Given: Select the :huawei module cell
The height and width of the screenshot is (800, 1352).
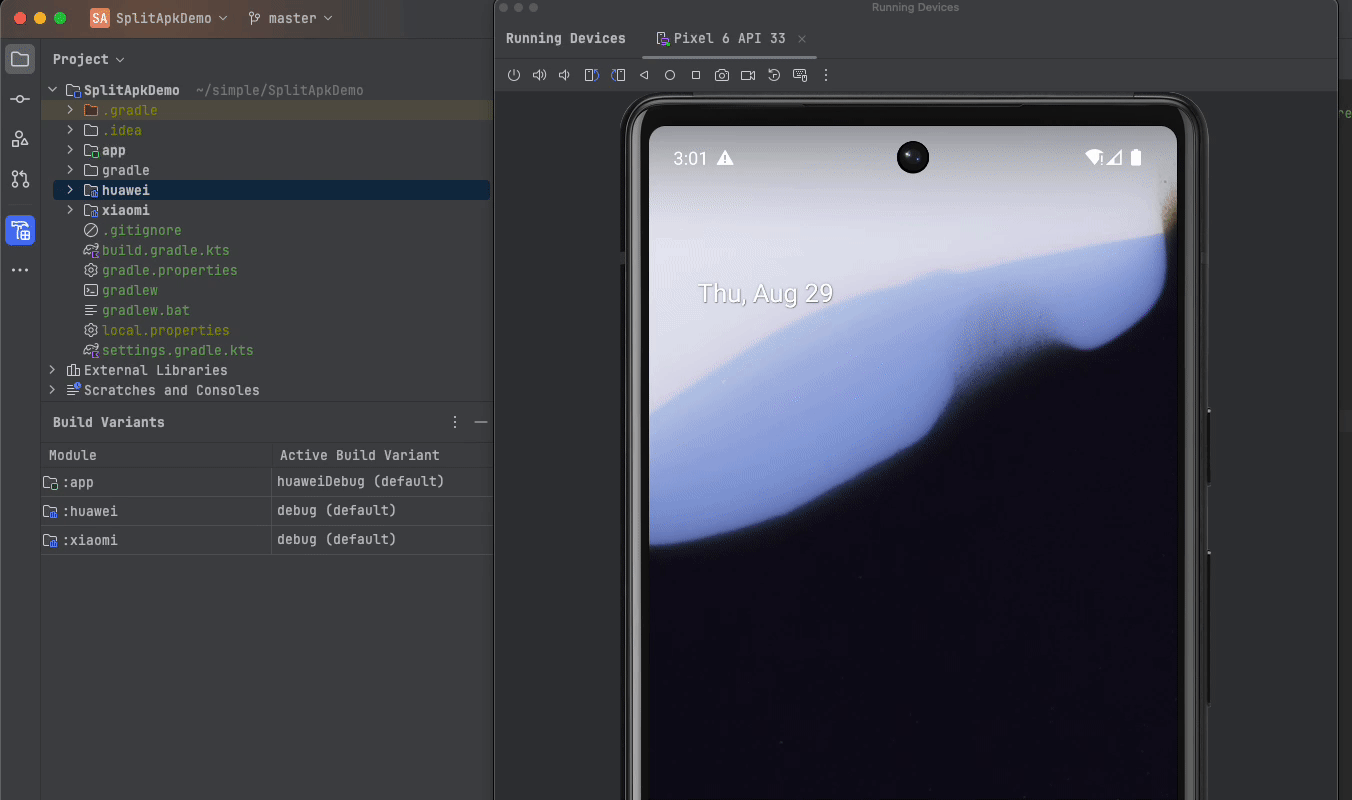Looking at the screenshot, I should pos(156,511).
